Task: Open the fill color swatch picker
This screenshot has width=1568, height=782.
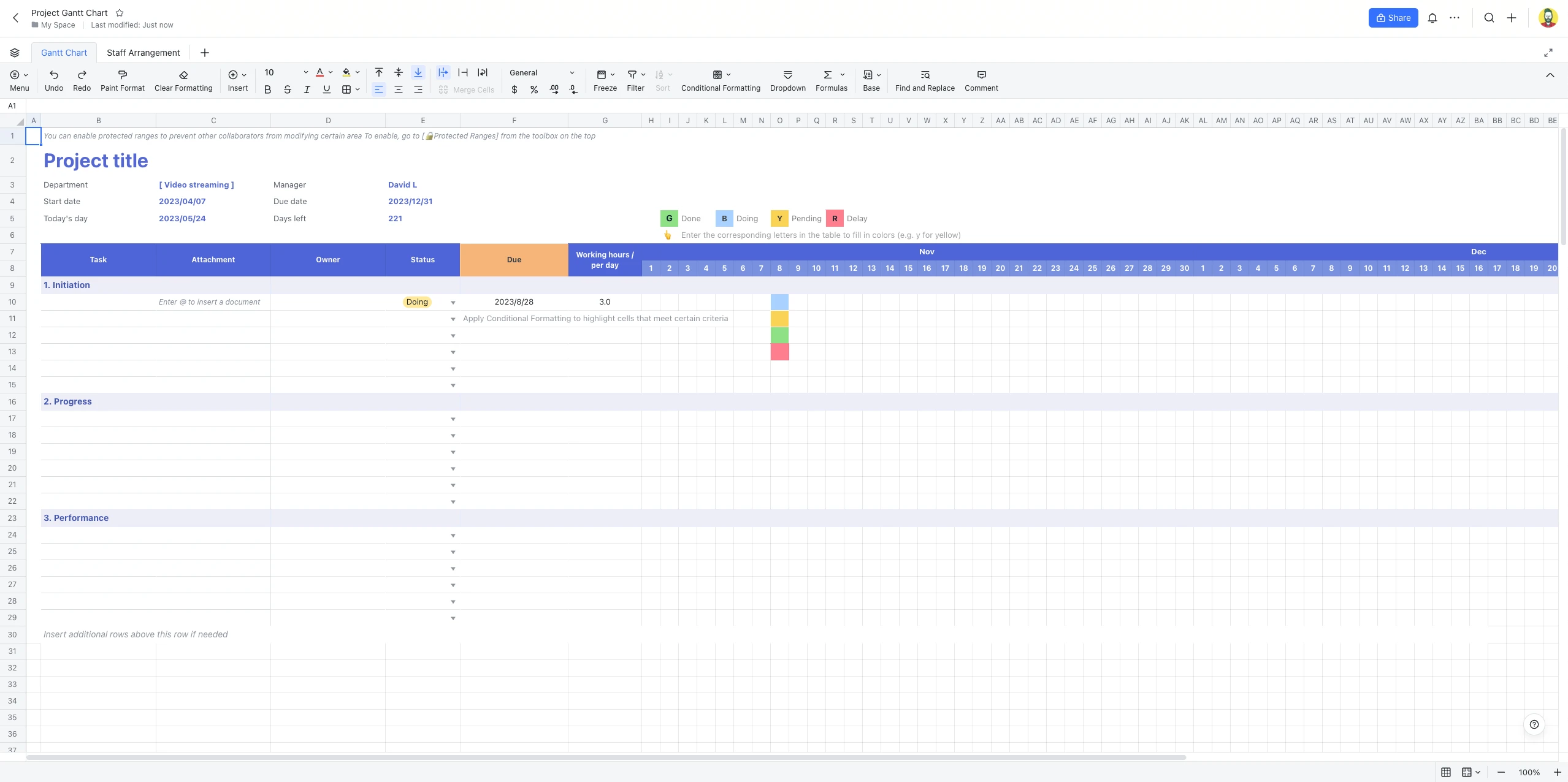Action: coord(350,72)
